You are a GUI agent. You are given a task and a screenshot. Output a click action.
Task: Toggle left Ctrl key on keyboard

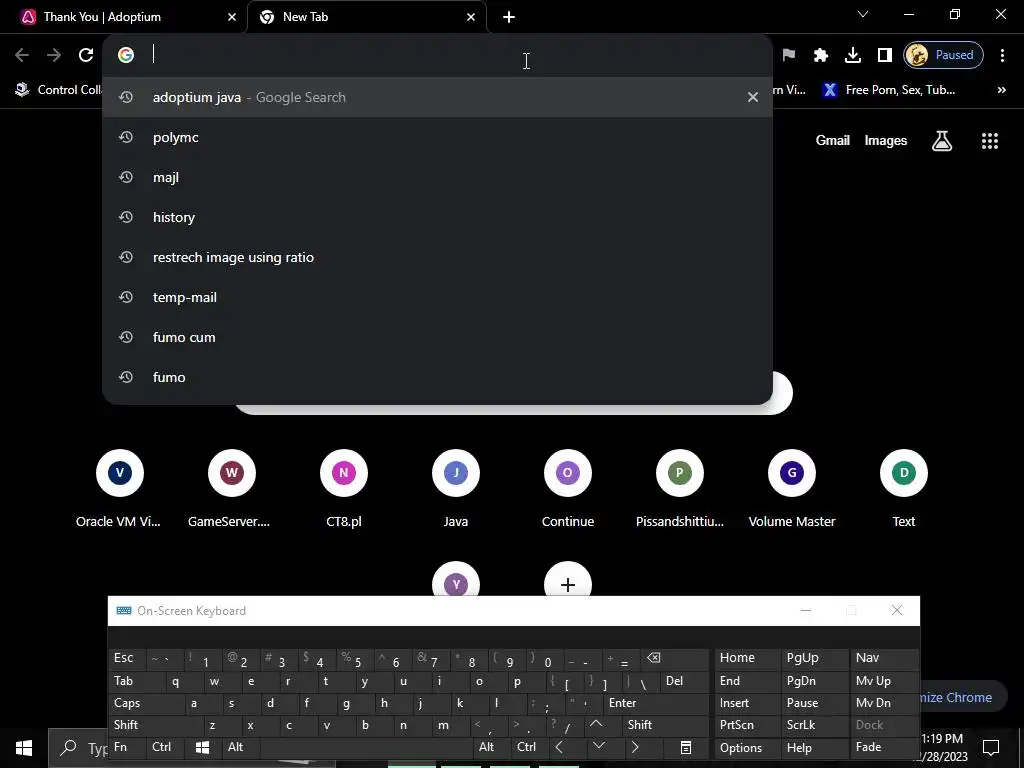click(166, 747)
